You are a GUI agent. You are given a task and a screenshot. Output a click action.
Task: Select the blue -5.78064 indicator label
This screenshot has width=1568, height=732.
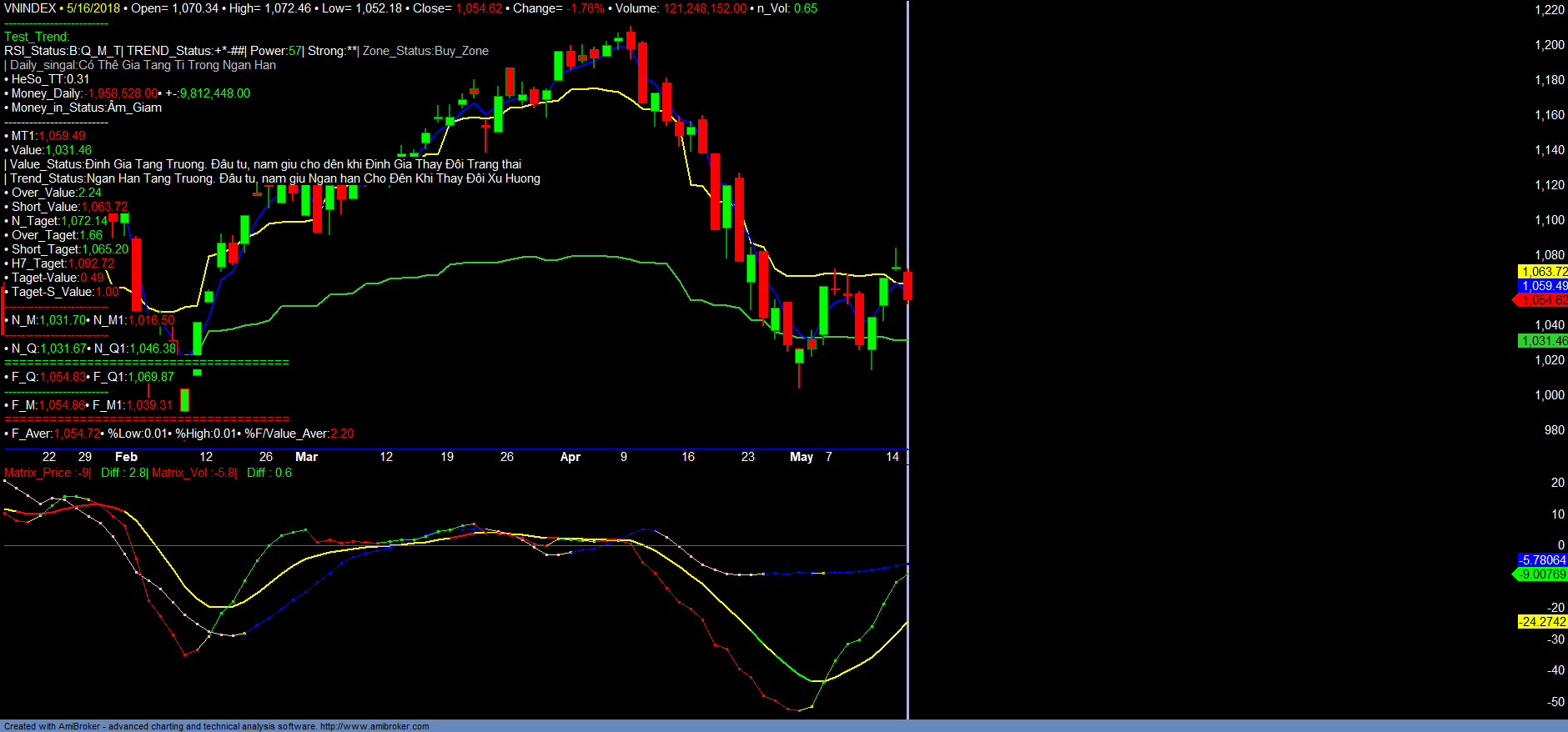pos(1541,560)
